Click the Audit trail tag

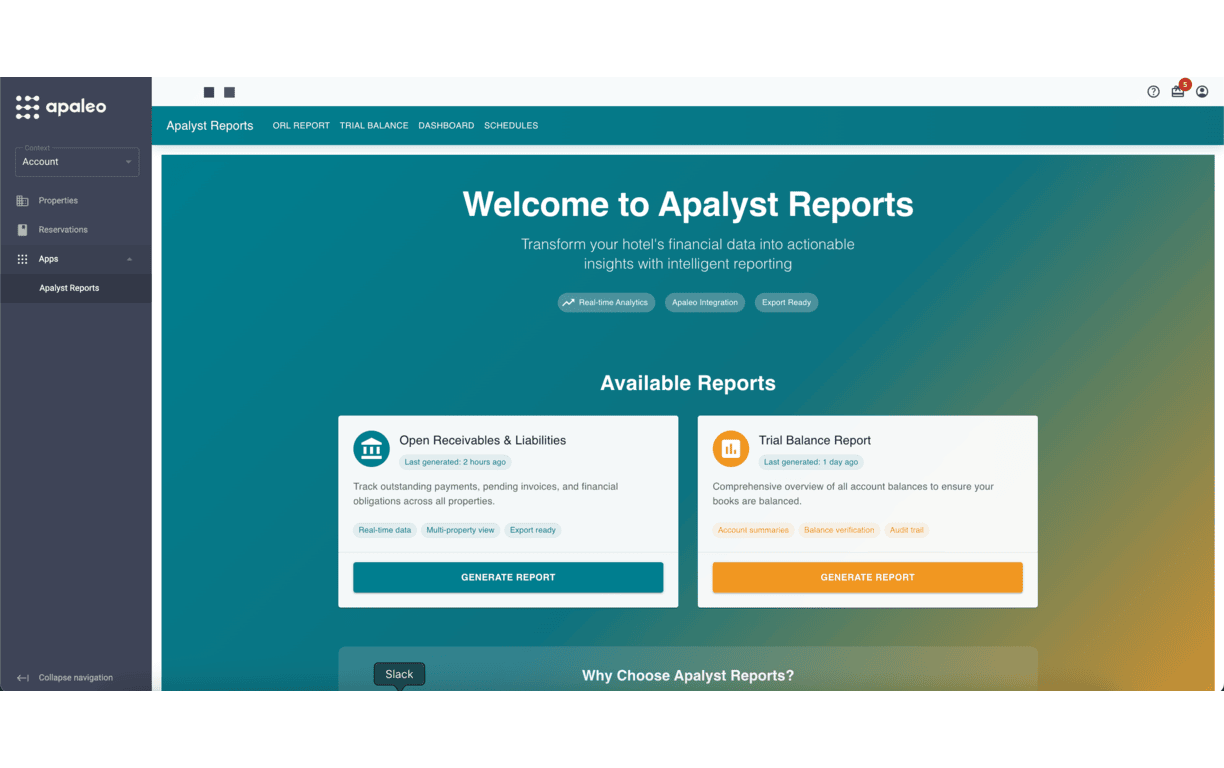click(907, 530)
